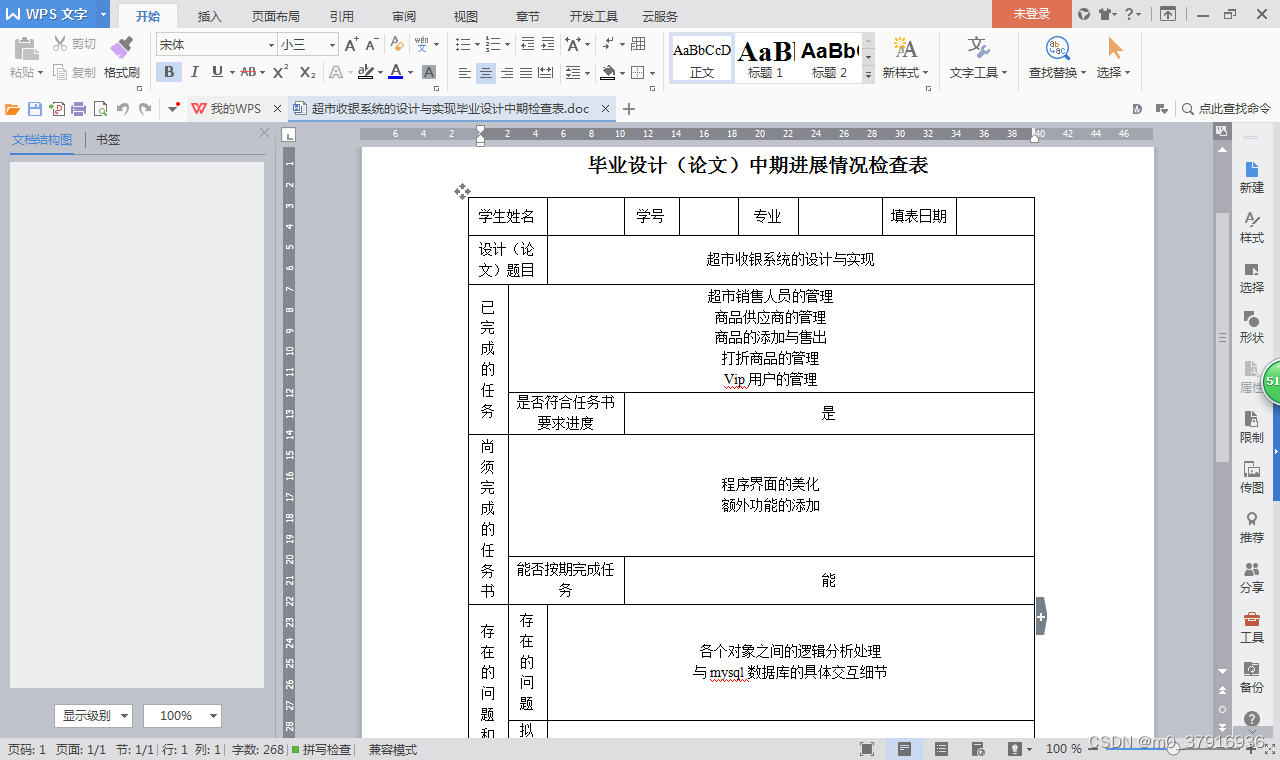Image resolution: width=1280 pixels, height=760 pixels.
Task: Select the 正文 style in the styles gallery
Action: pyautogui.click(x=701, y=58)
